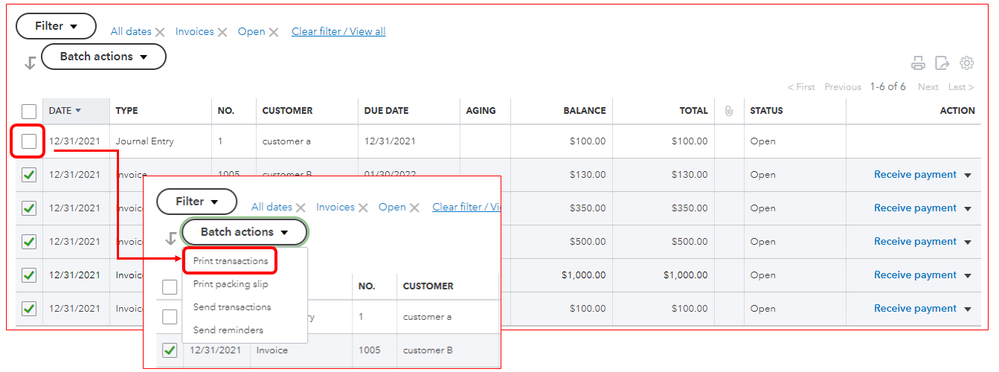Sort by the STATUS column header
This screenshot has width=999, height=372.
click(x=766, y=111)
